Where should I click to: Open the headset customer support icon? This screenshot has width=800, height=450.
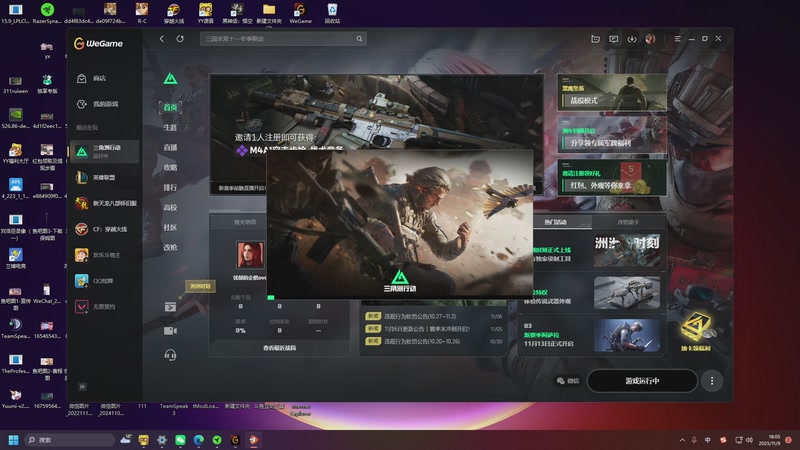pos(170,355)
